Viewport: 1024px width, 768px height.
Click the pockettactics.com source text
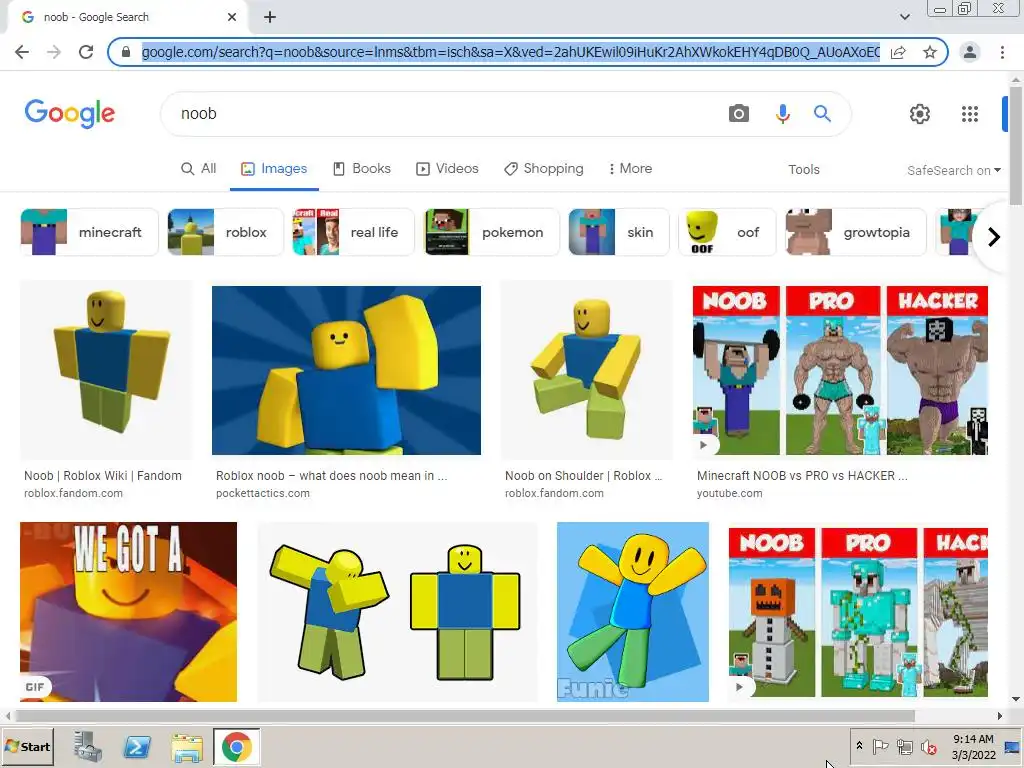pos(263,494)
